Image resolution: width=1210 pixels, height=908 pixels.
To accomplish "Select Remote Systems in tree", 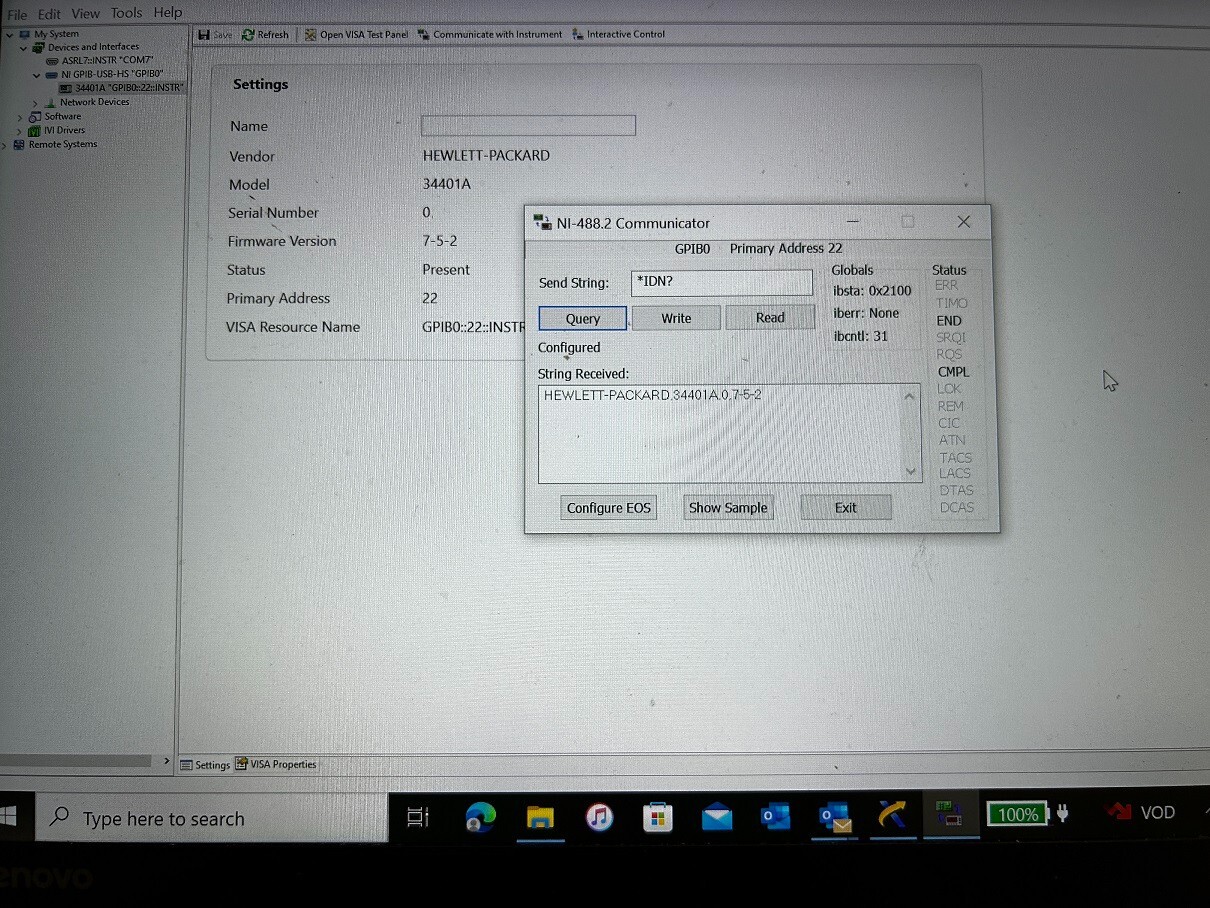I will pyautogui.click(x=56, y=144).
